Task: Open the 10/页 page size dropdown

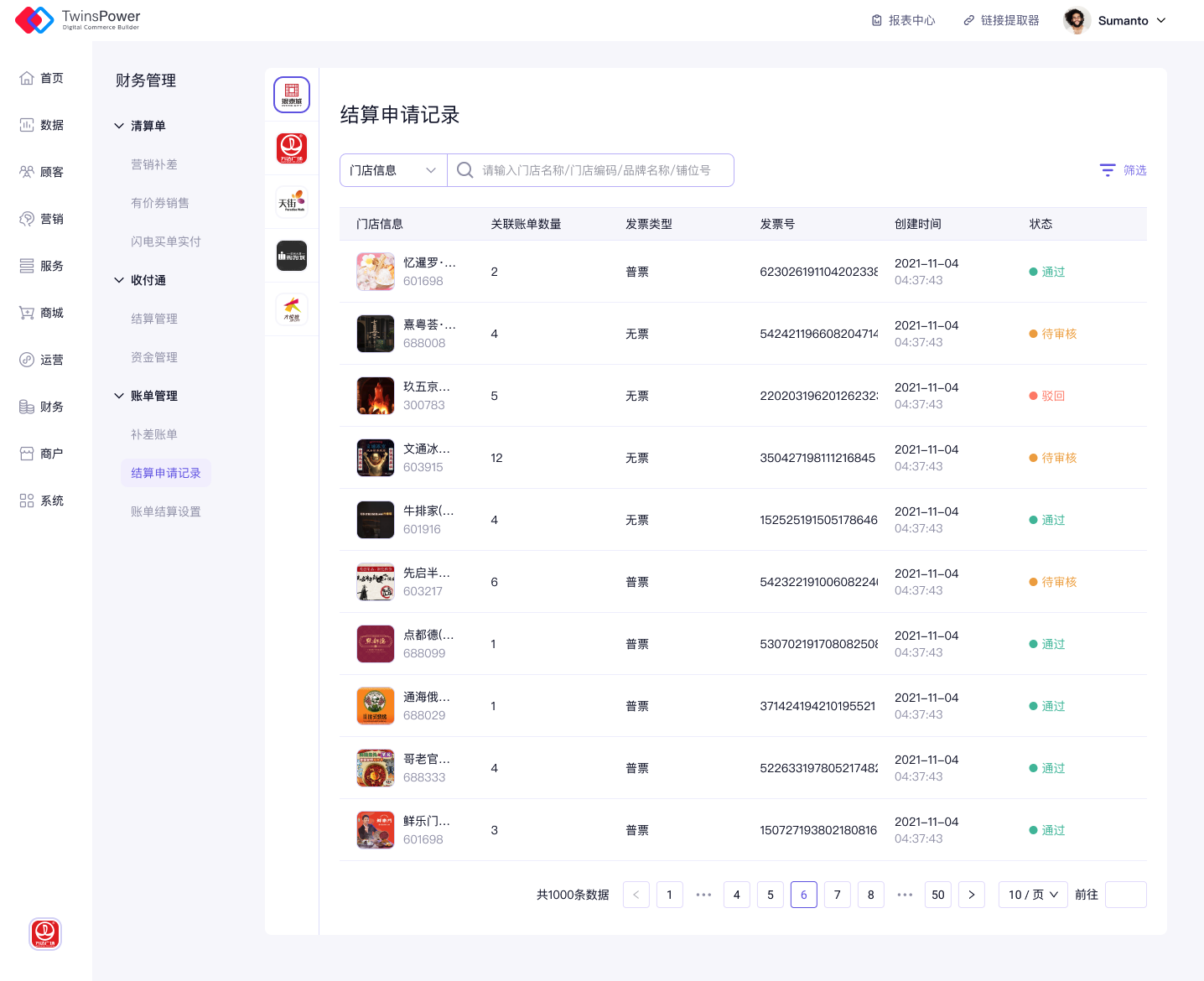Action: (x=1033, y=895)
